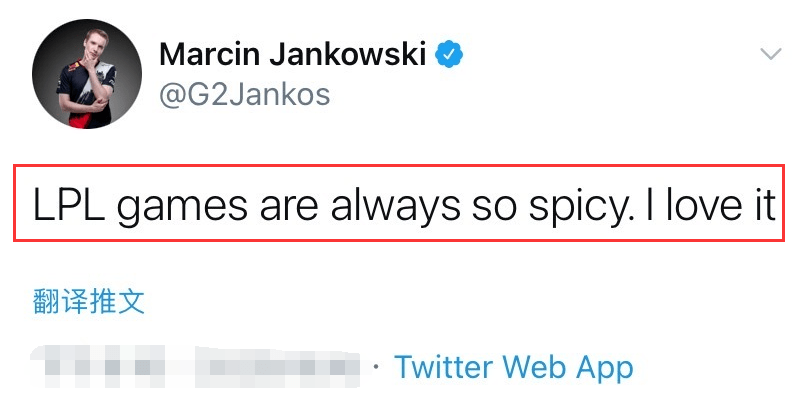
Task: Click the first name "Marcin"
Action: (210, 55)
